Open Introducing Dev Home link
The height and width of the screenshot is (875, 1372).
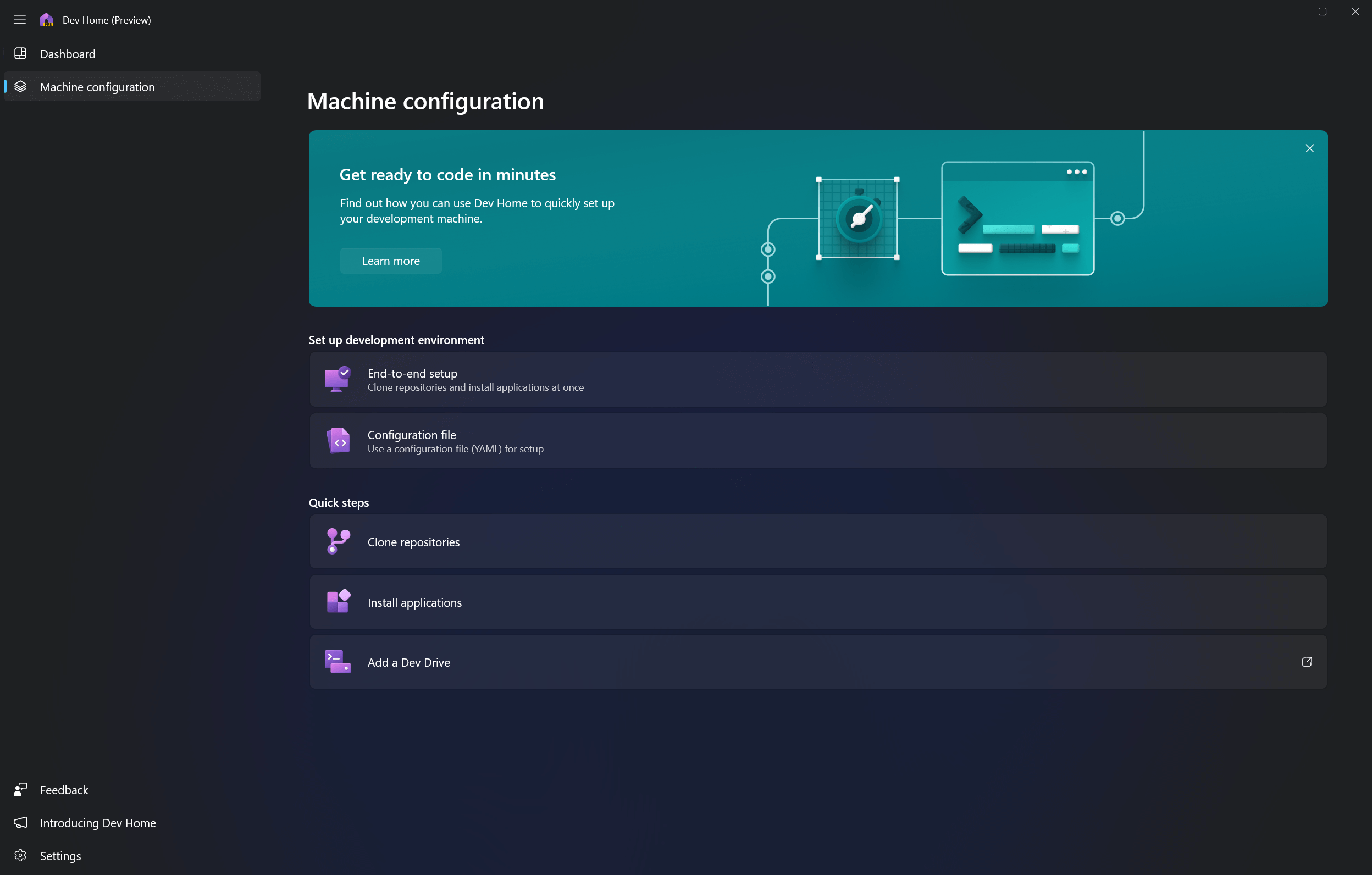[x=98, y=822]
